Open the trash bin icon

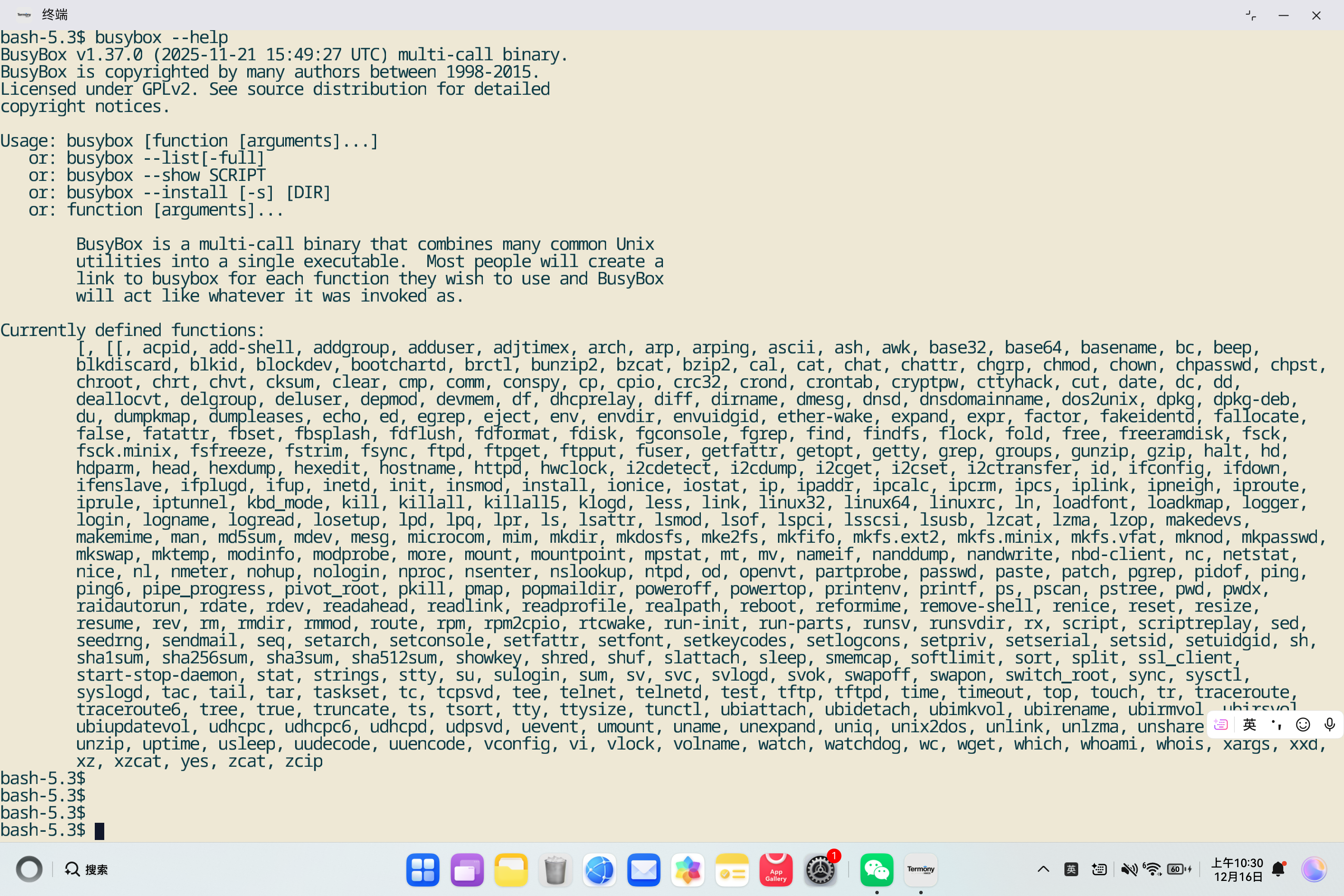point(555,870)
